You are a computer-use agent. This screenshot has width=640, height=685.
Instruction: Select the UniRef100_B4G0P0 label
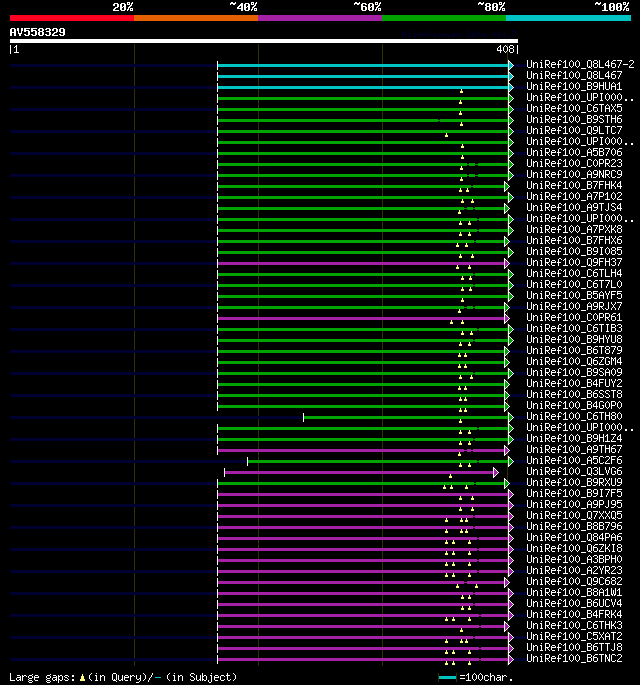click(x=574, y=405)
